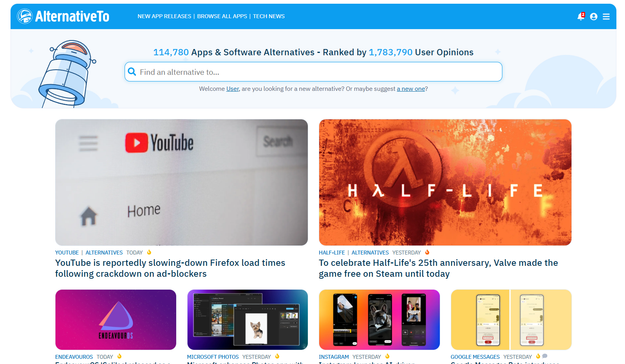The width and height of the screenshot is (625, 364).
Task: Open the YouTube tag link
Action: click(67, 252)
